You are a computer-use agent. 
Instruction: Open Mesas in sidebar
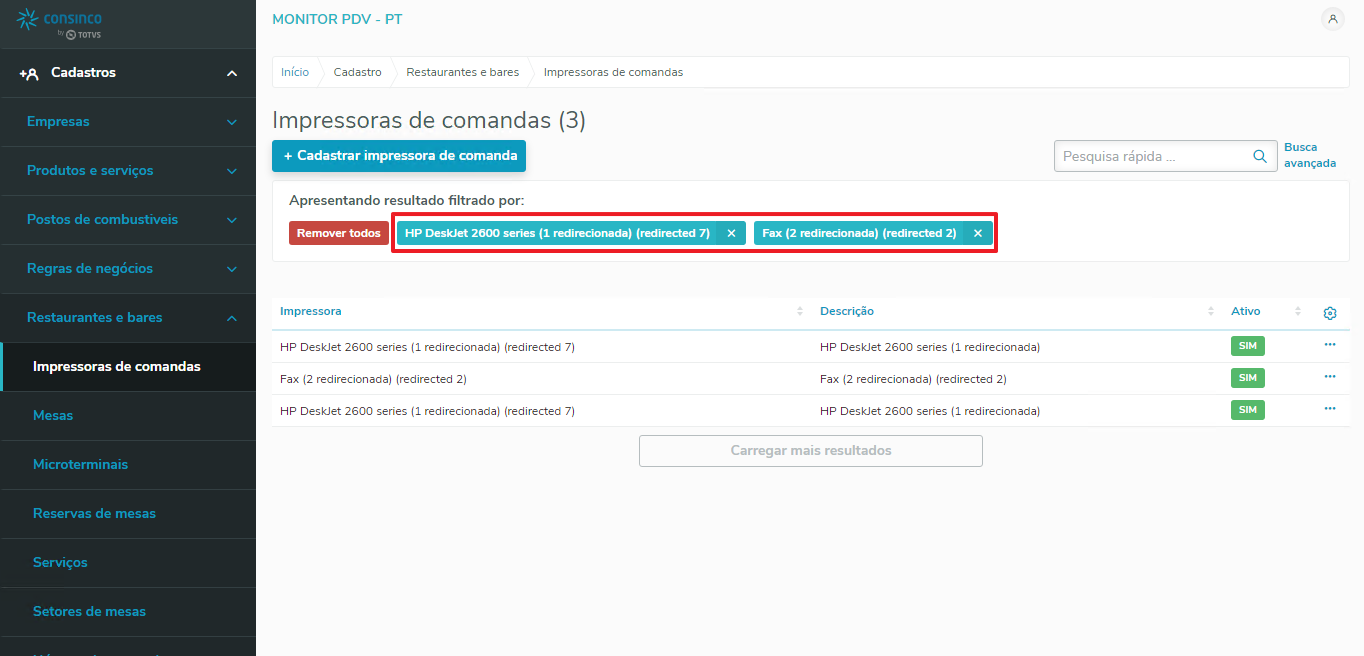[x=128, y=416]
